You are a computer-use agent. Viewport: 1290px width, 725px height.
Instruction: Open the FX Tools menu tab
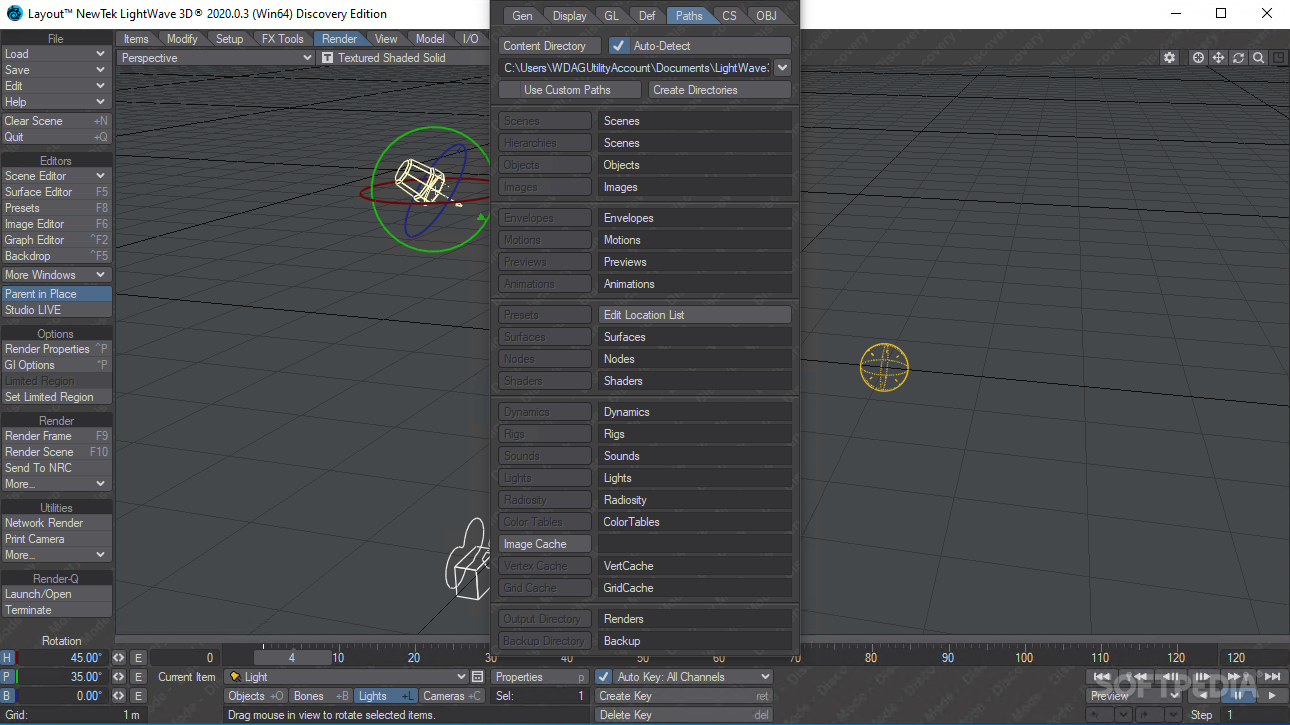(283, 39)
